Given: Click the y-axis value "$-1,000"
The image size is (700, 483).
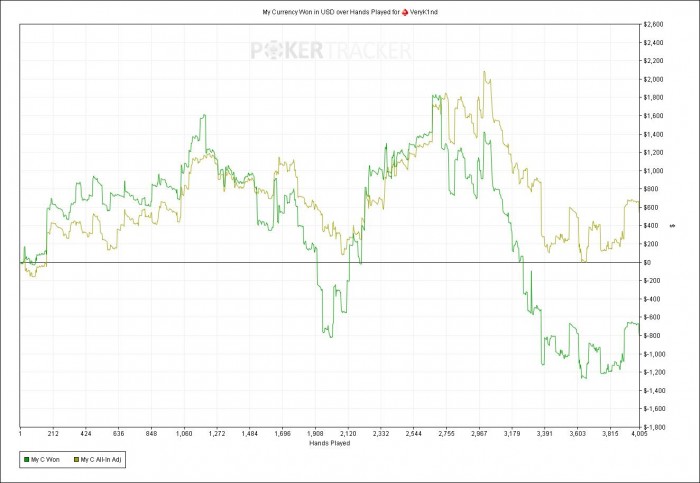Looking at the screenshot, I should [x=654, y=354].
